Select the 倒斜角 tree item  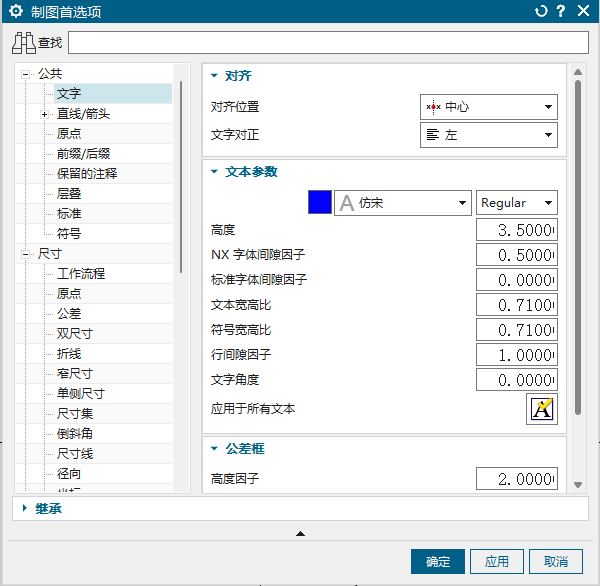click(75, 433)
